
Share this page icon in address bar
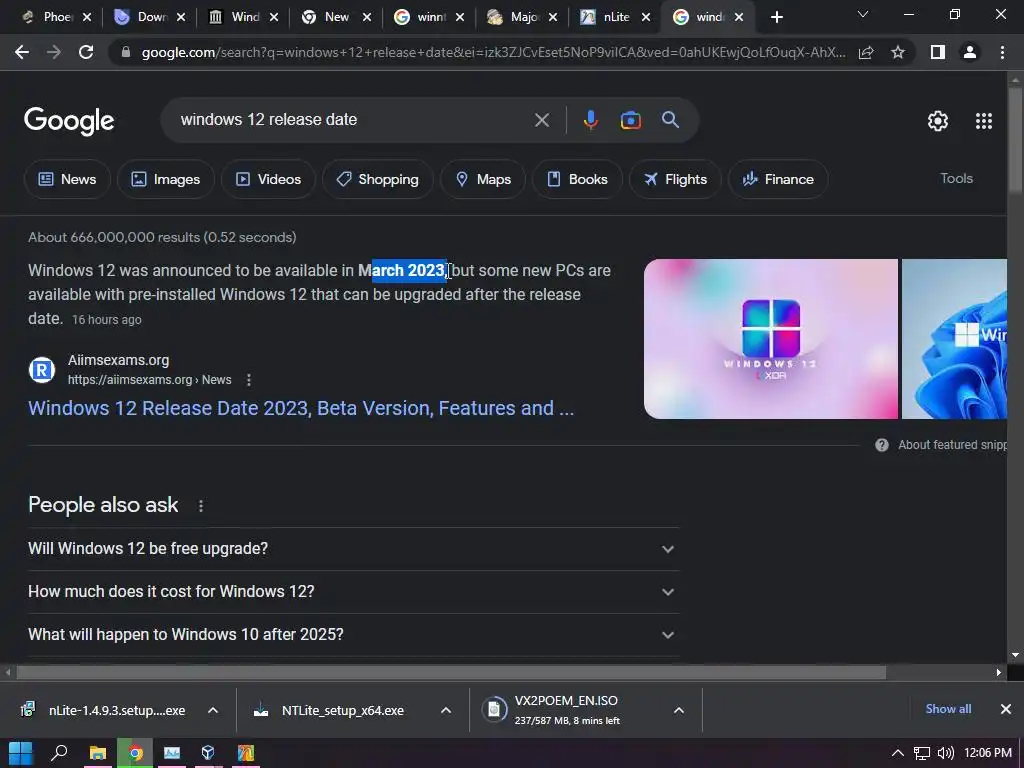tap(866, 52)
